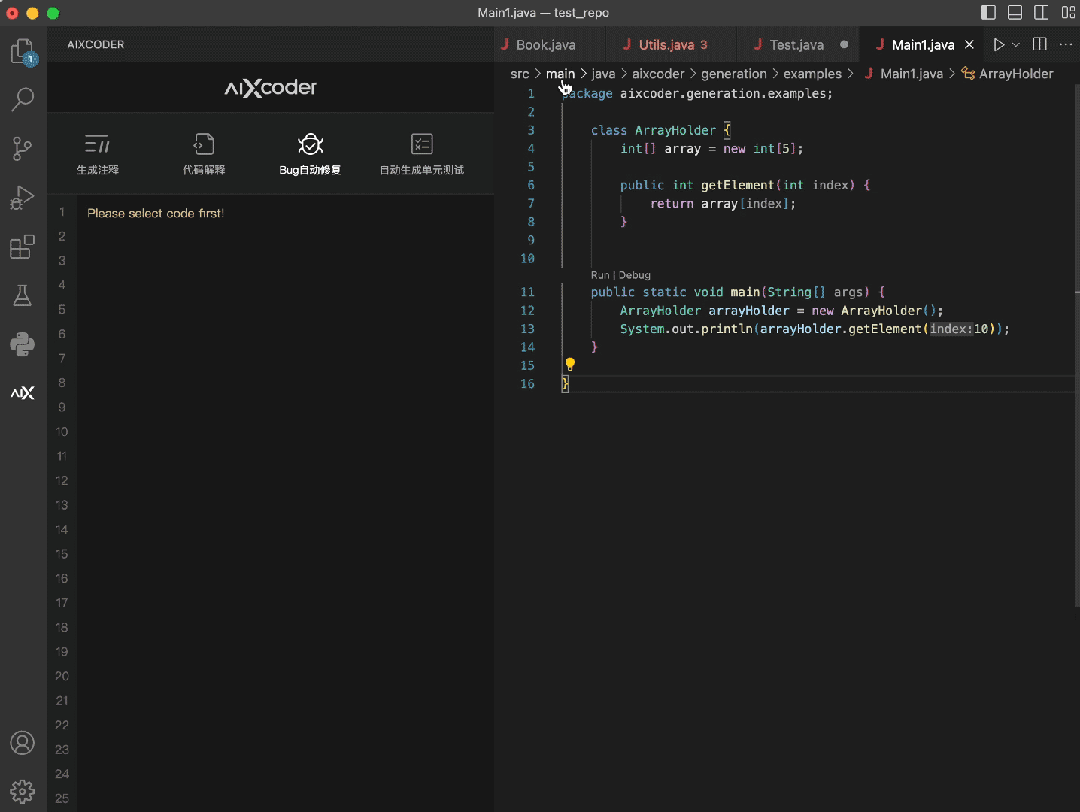Click the src breadcrumb item
Screen dimensions: 1080x812
tap(519, 74)
